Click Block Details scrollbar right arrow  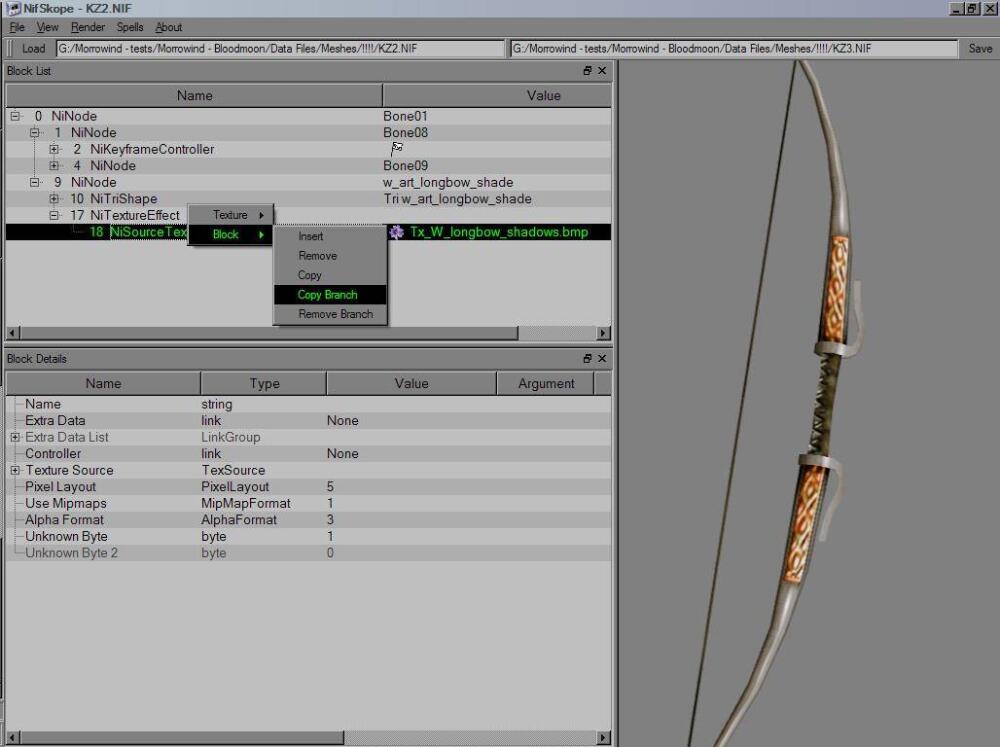click(x=603, y=738)
